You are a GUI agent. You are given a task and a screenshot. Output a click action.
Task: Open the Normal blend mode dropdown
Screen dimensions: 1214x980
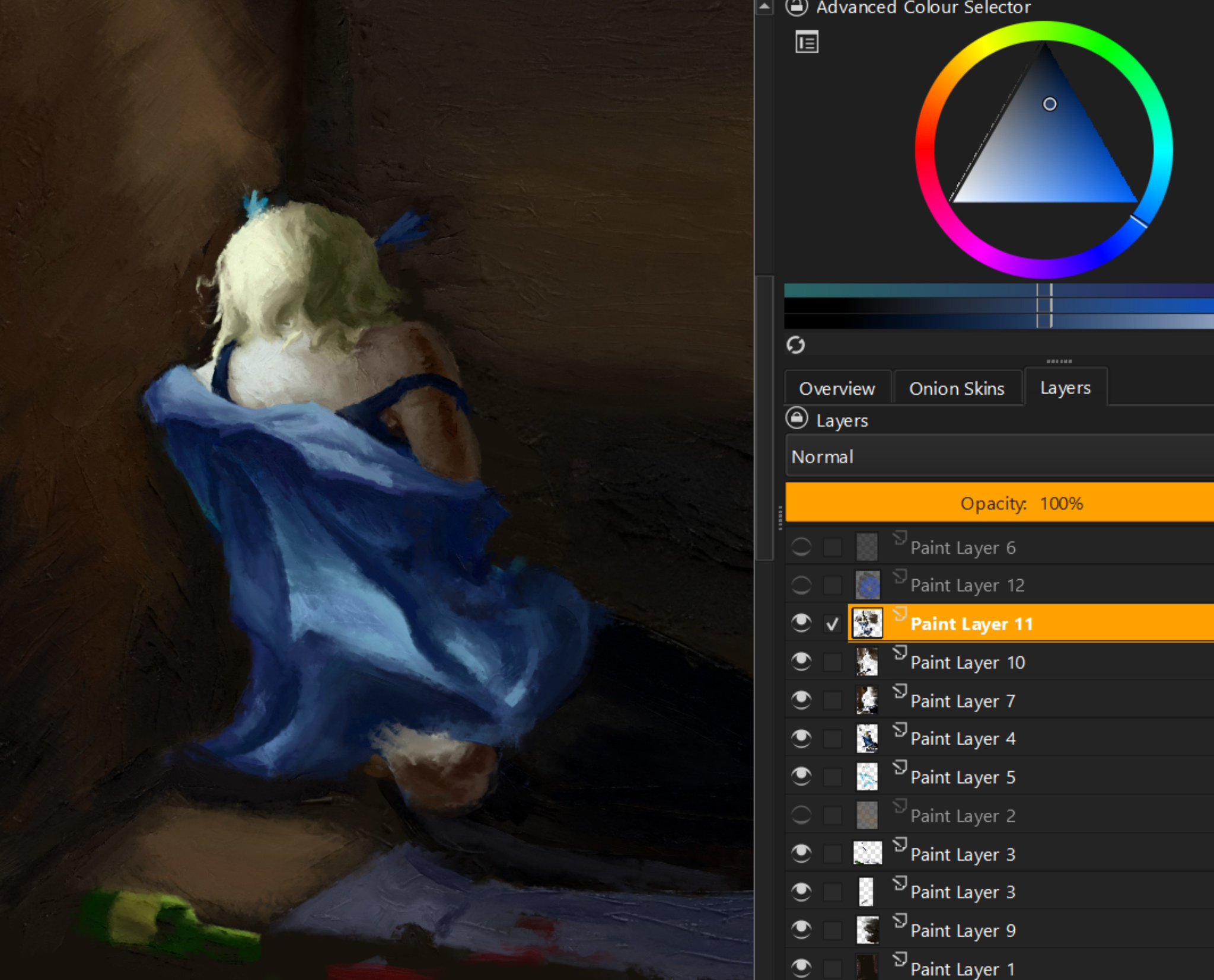coord(999,457)
